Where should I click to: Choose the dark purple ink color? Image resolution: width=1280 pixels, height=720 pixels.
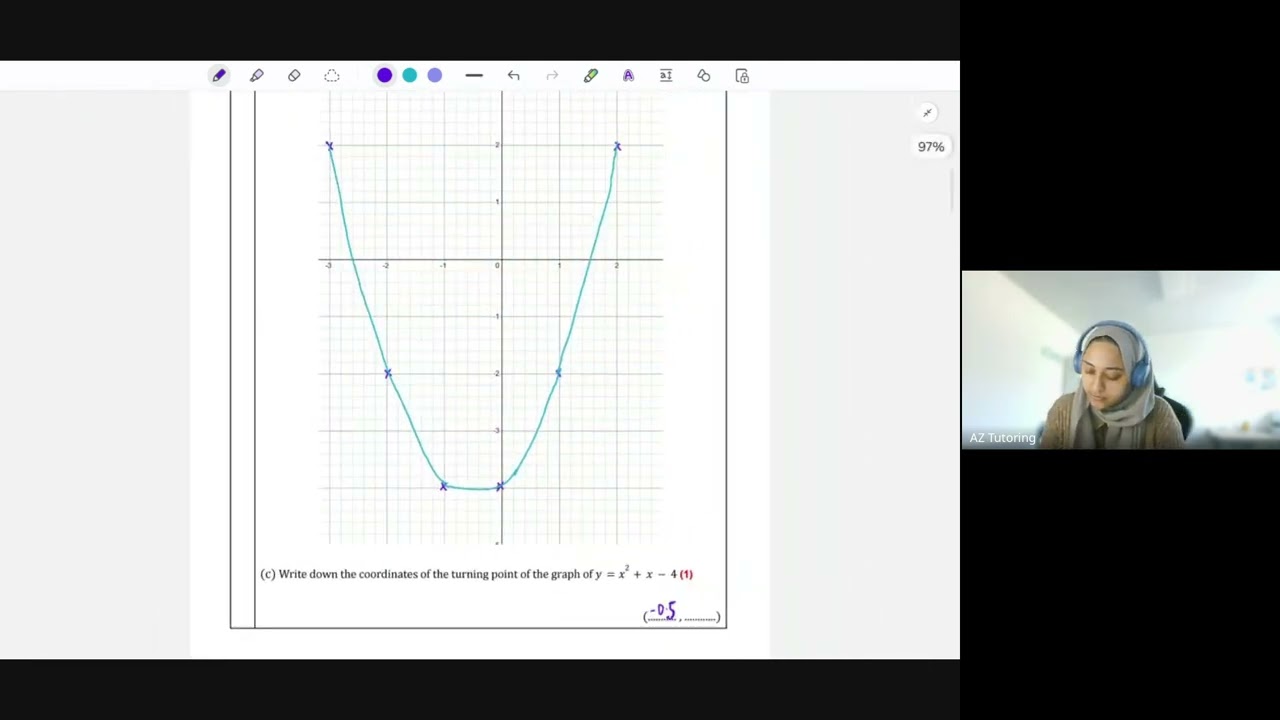[385, 76]
